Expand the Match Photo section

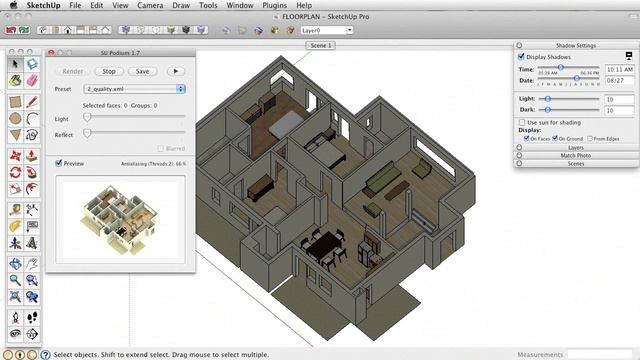click(576, 156)
